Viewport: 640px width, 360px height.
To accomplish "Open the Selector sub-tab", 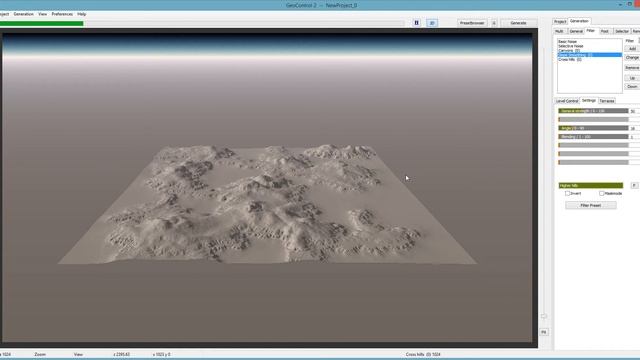I will 622,31.
